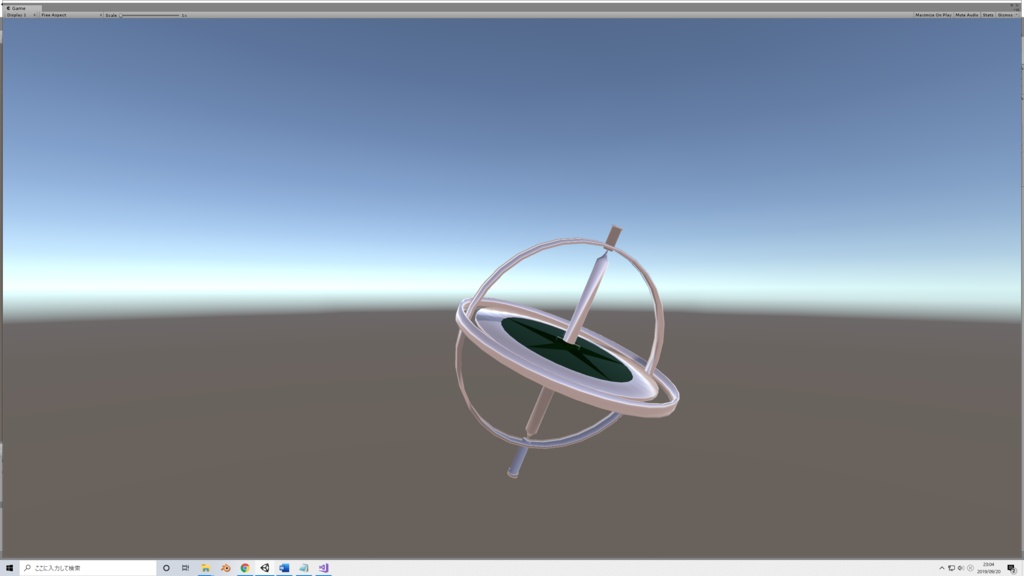The height and width of the screenshot is (576, 1024).
Task: Toggle the Stats overlay
Action: coord(987,15)
